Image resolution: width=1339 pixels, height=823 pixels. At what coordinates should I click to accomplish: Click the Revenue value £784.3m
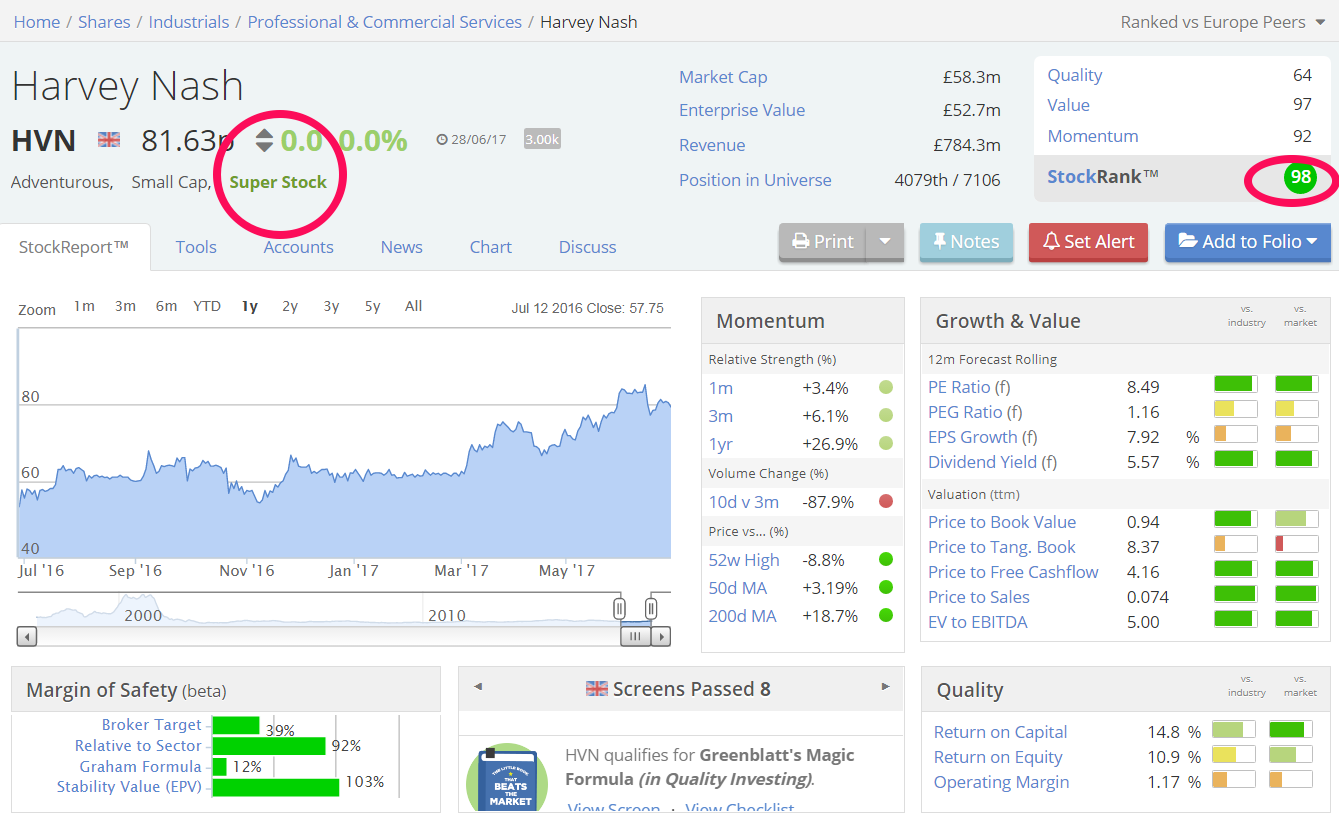pyautogui.click(x=967, y=145)
